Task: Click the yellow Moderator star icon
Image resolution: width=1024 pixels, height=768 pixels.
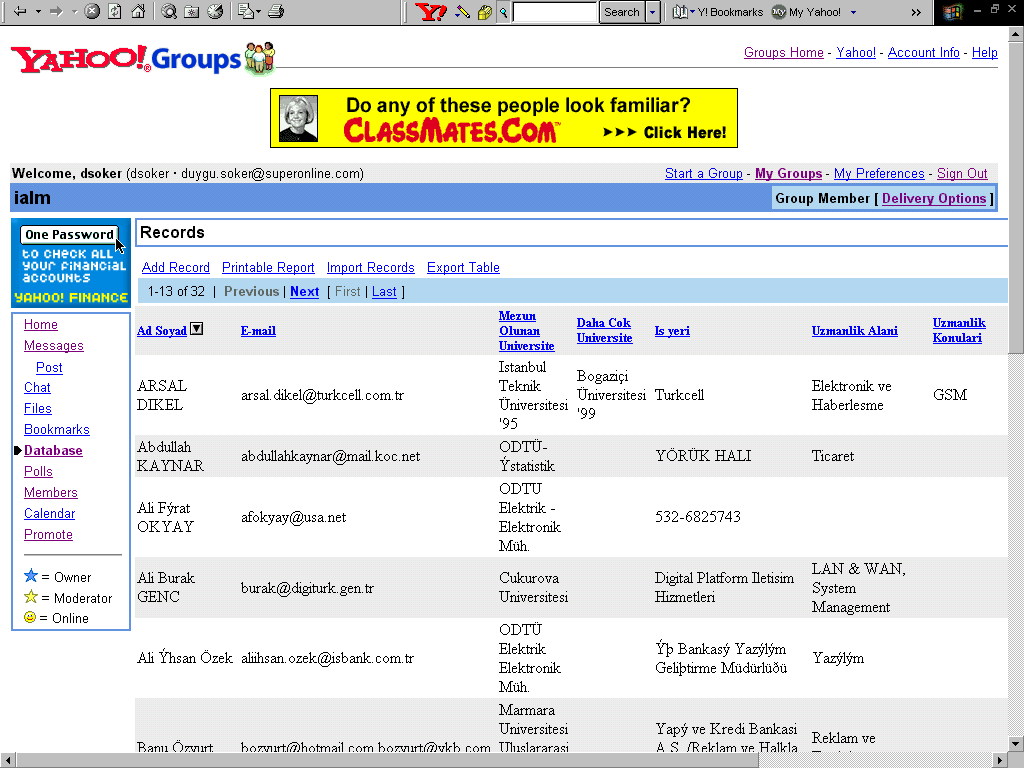Action: pyautogui.click(x=31, y=596)
